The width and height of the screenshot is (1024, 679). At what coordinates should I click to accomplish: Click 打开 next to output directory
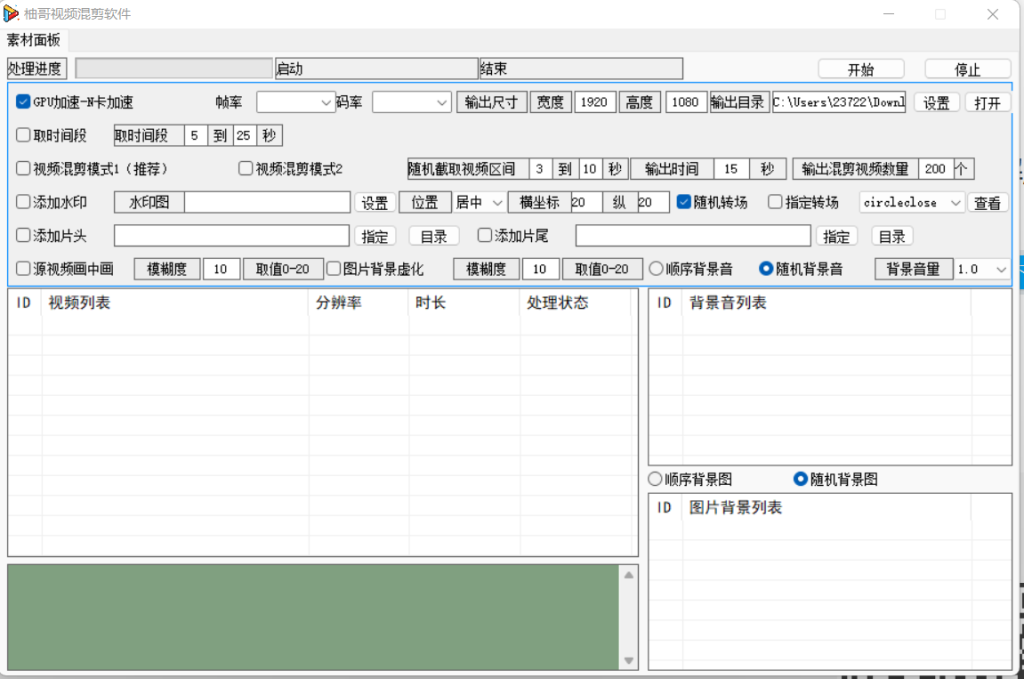point(987,102)
